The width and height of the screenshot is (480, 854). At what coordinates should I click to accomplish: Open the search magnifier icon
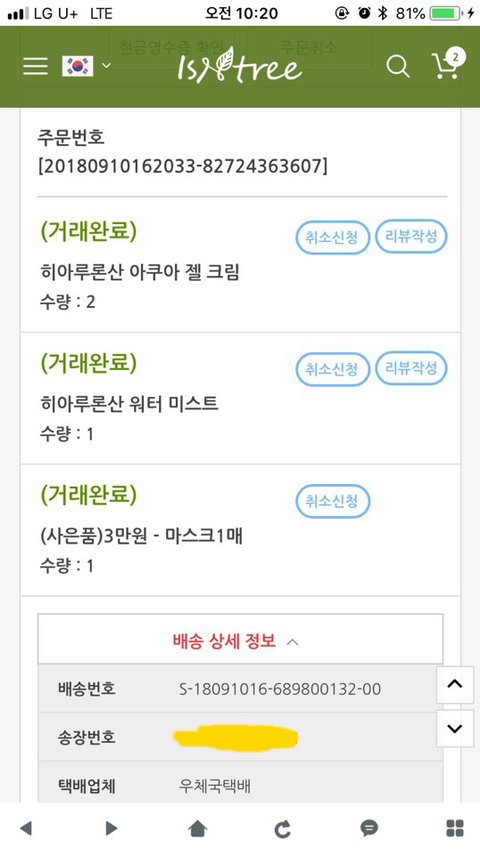(x=398, y=67)
